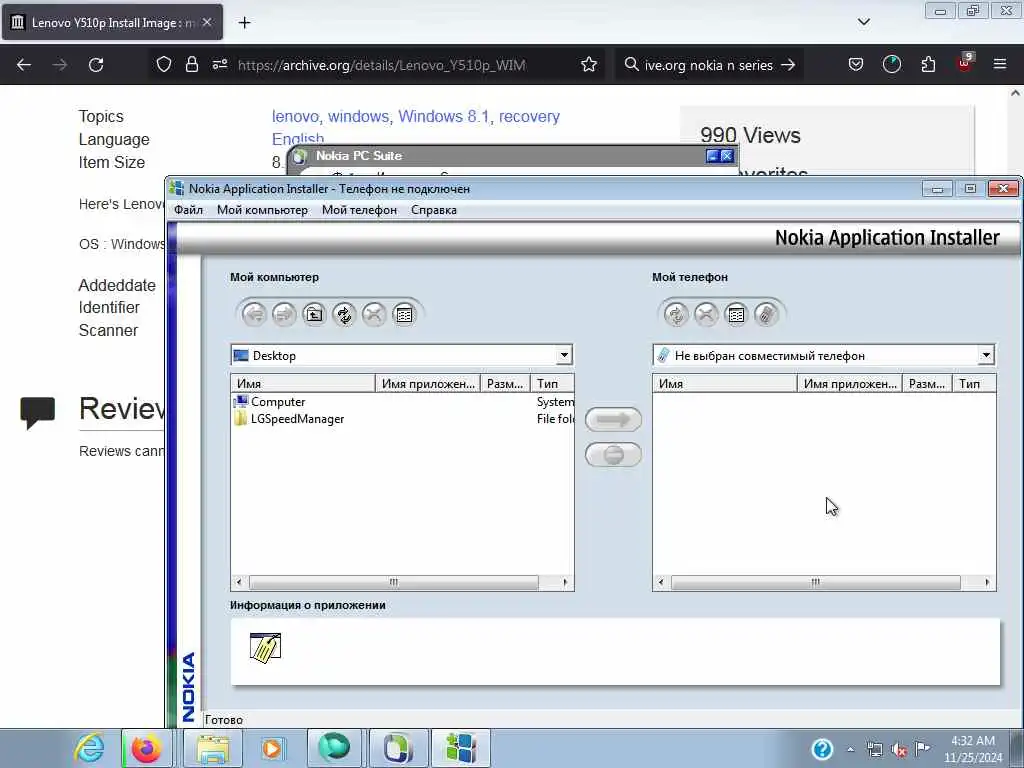Click the Firefox back button

(24, 65)
